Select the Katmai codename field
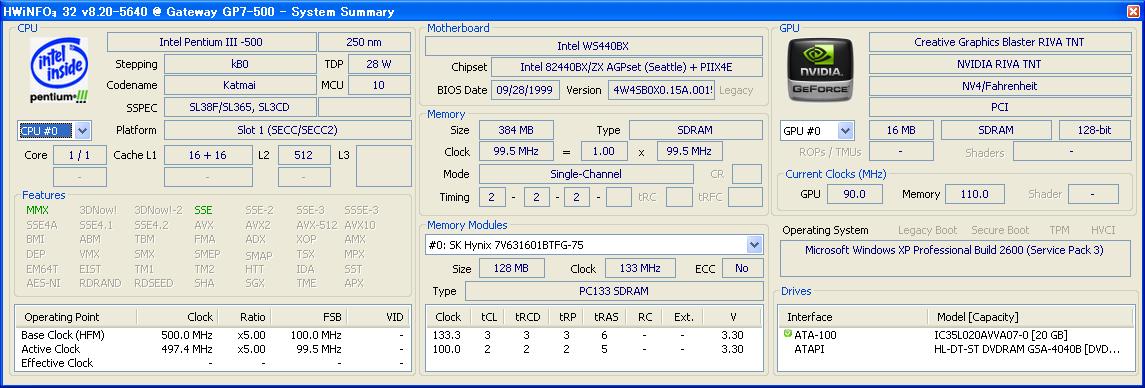 240,85
